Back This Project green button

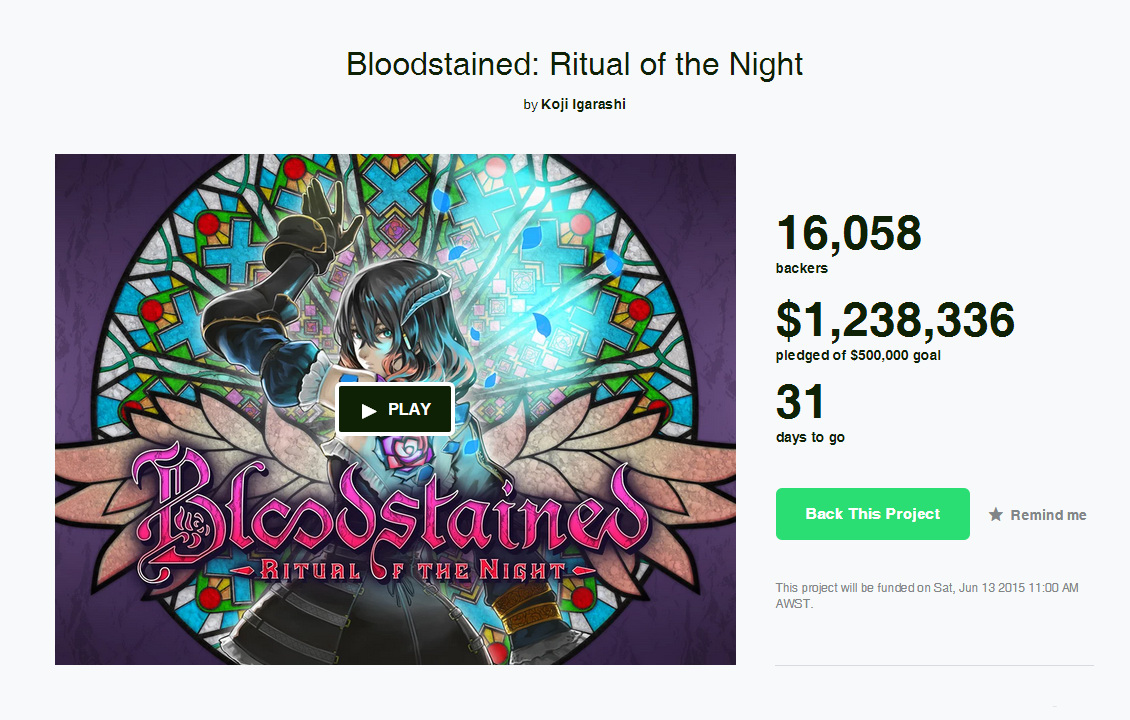pyautogui.click(x=872, y=514)
